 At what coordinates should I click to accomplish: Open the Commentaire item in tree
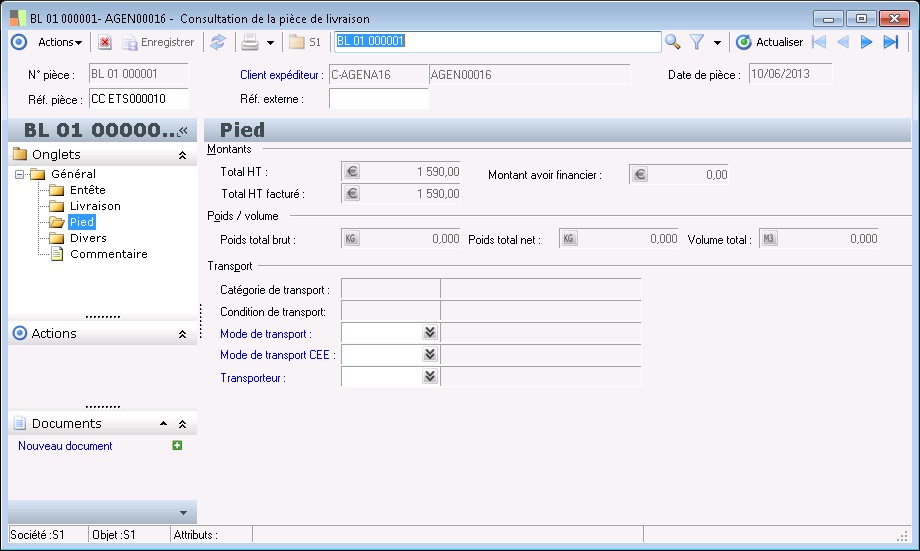point(108,254)
